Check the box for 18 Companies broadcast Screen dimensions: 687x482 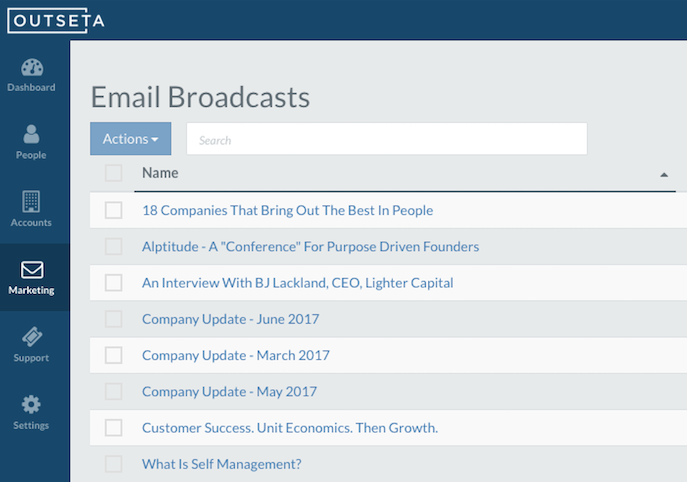(113, 210)
